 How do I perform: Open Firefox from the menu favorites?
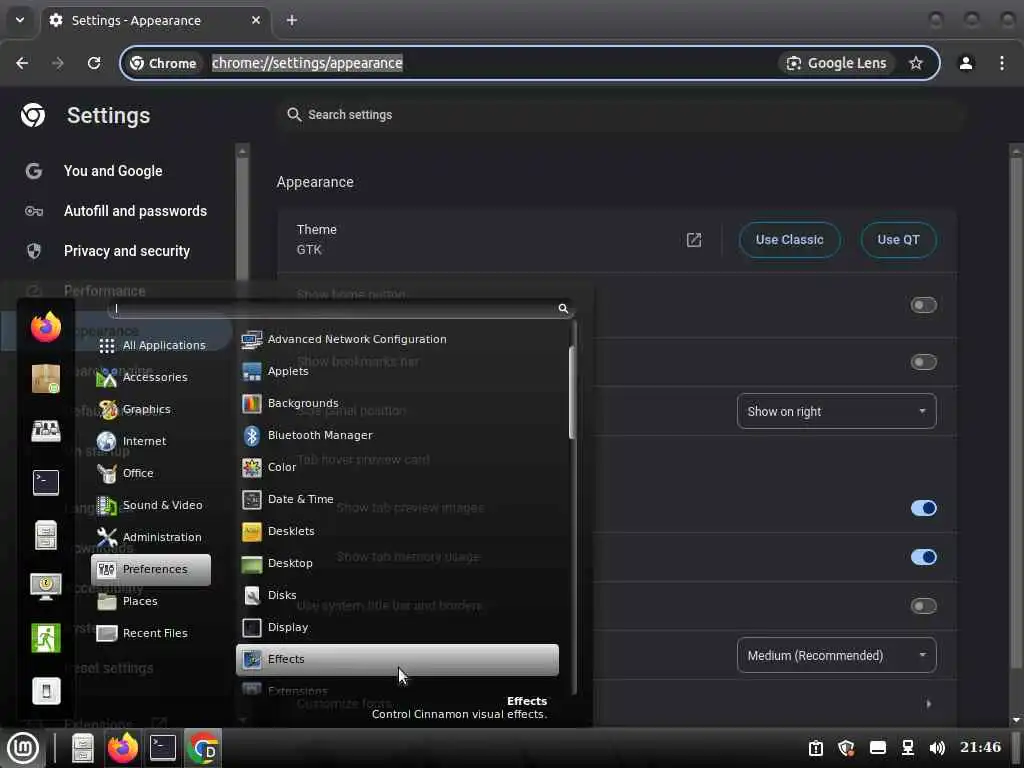pos(46,327)
